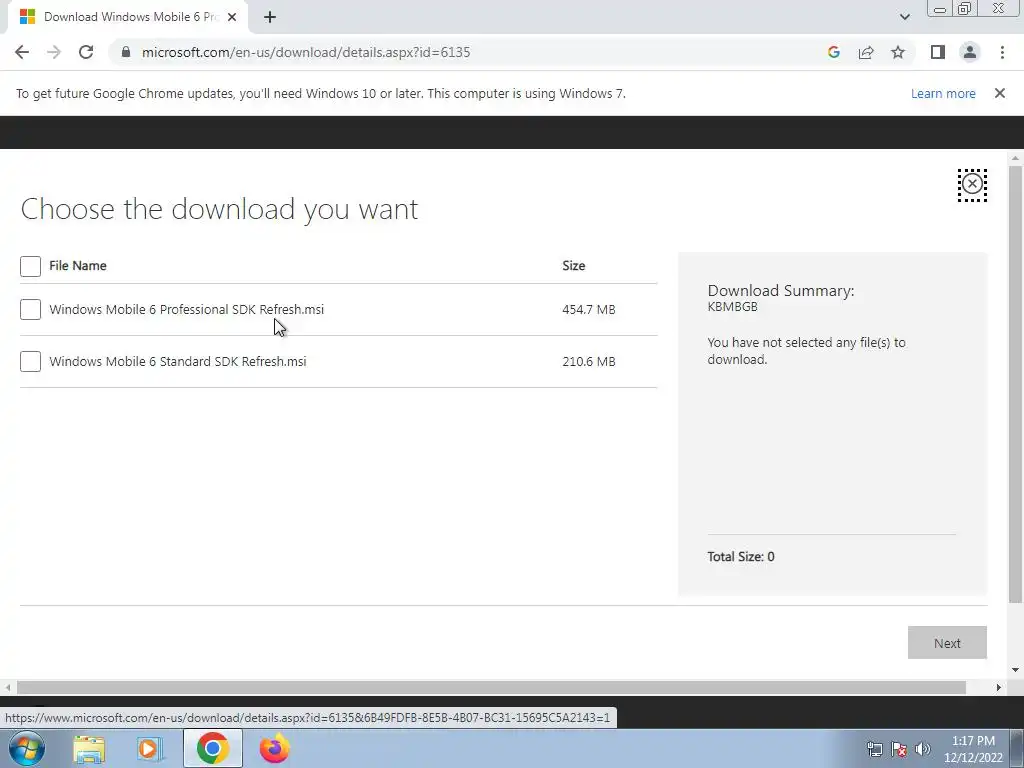Click scroll-down arrow on vertical scrollbar
This screenshot has width=1024, height=768.
point(1015,670)
